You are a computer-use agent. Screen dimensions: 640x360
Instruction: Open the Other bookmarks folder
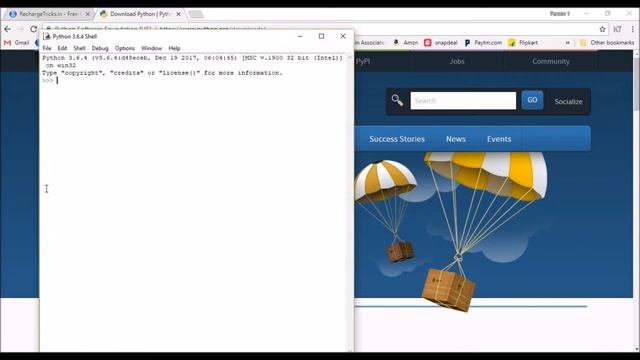607,42
